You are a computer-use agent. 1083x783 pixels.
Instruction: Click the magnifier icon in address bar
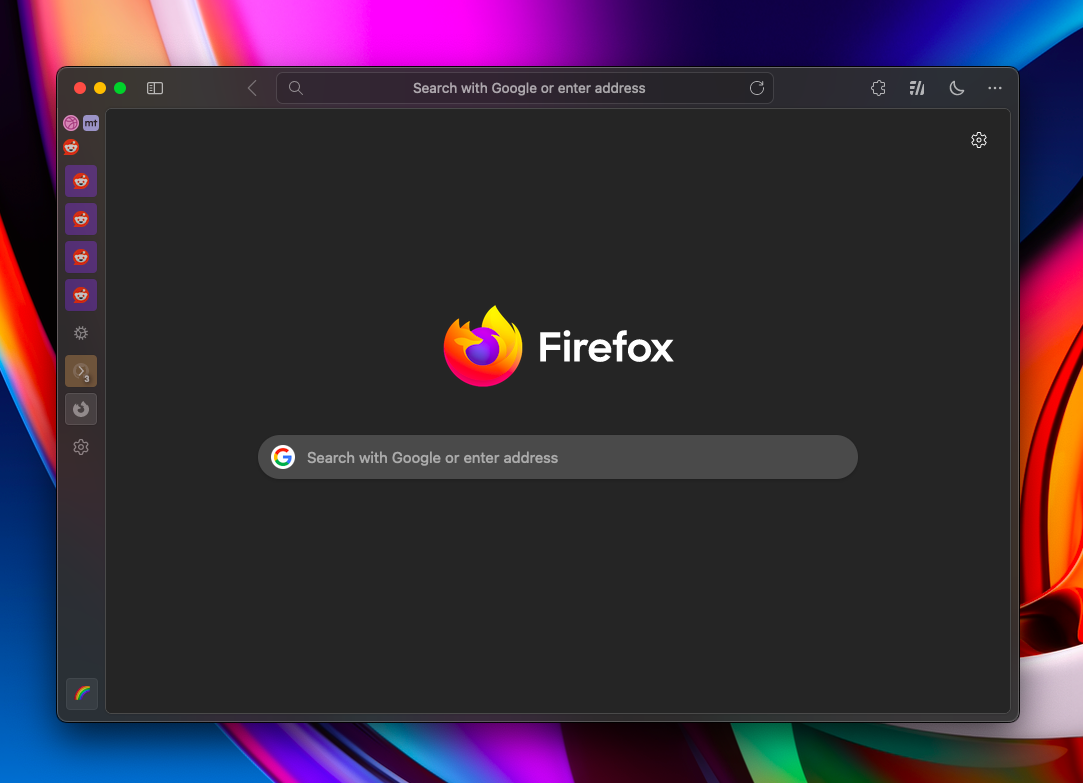click(296, 88)
